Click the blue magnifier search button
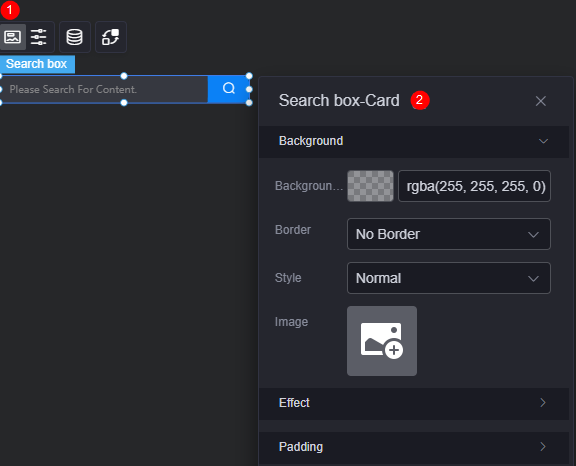The image size is (576, 466). coord(228,88)
